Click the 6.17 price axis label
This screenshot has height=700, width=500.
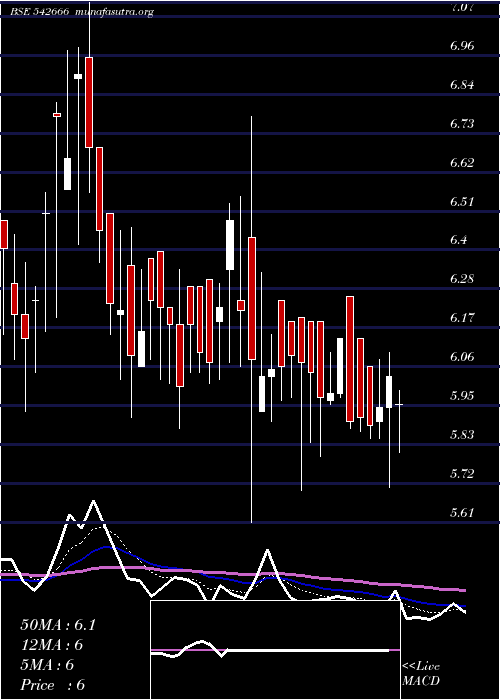click(462, 318)
